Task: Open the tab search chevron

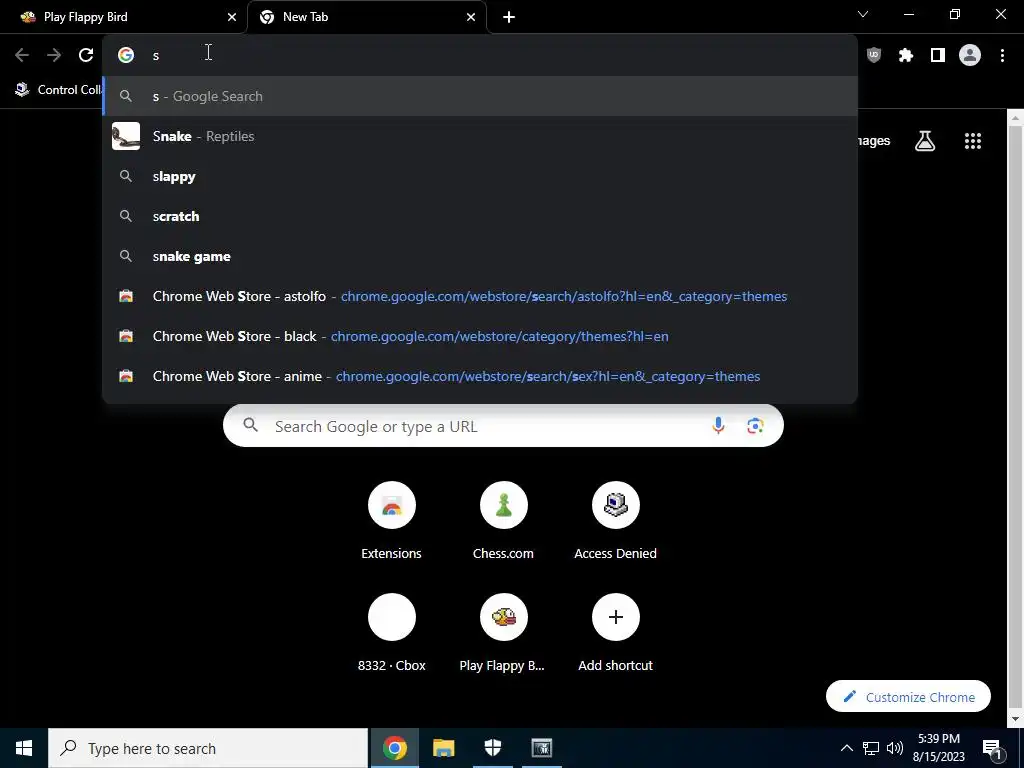Action: [862, 14]
